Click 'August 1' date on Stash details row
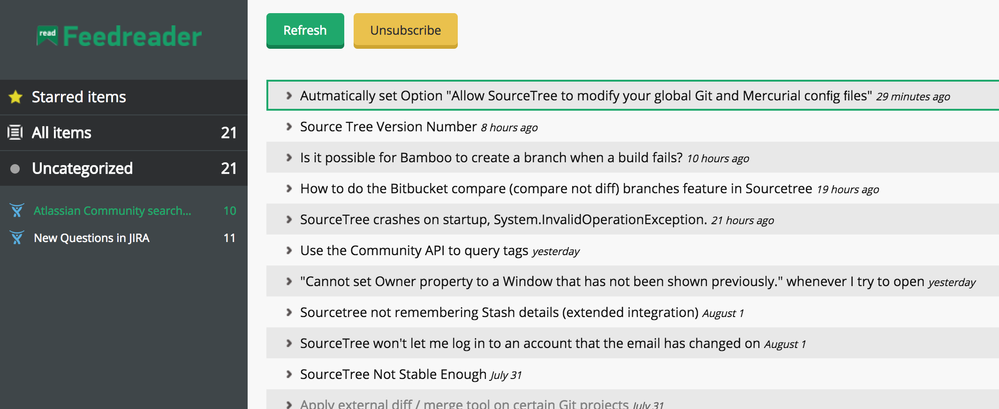The height and width of the screenshot is (409, 999). [x=723, y=313]
